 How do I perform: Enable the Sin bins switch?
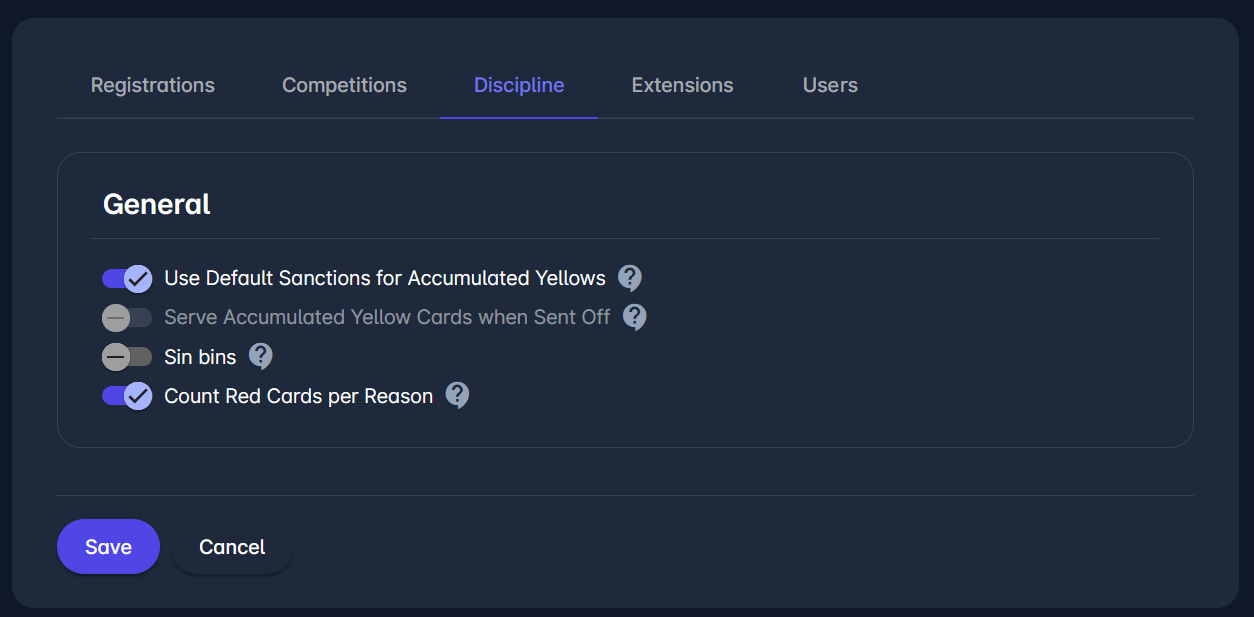pyautogui.click(x=127, y=357)
